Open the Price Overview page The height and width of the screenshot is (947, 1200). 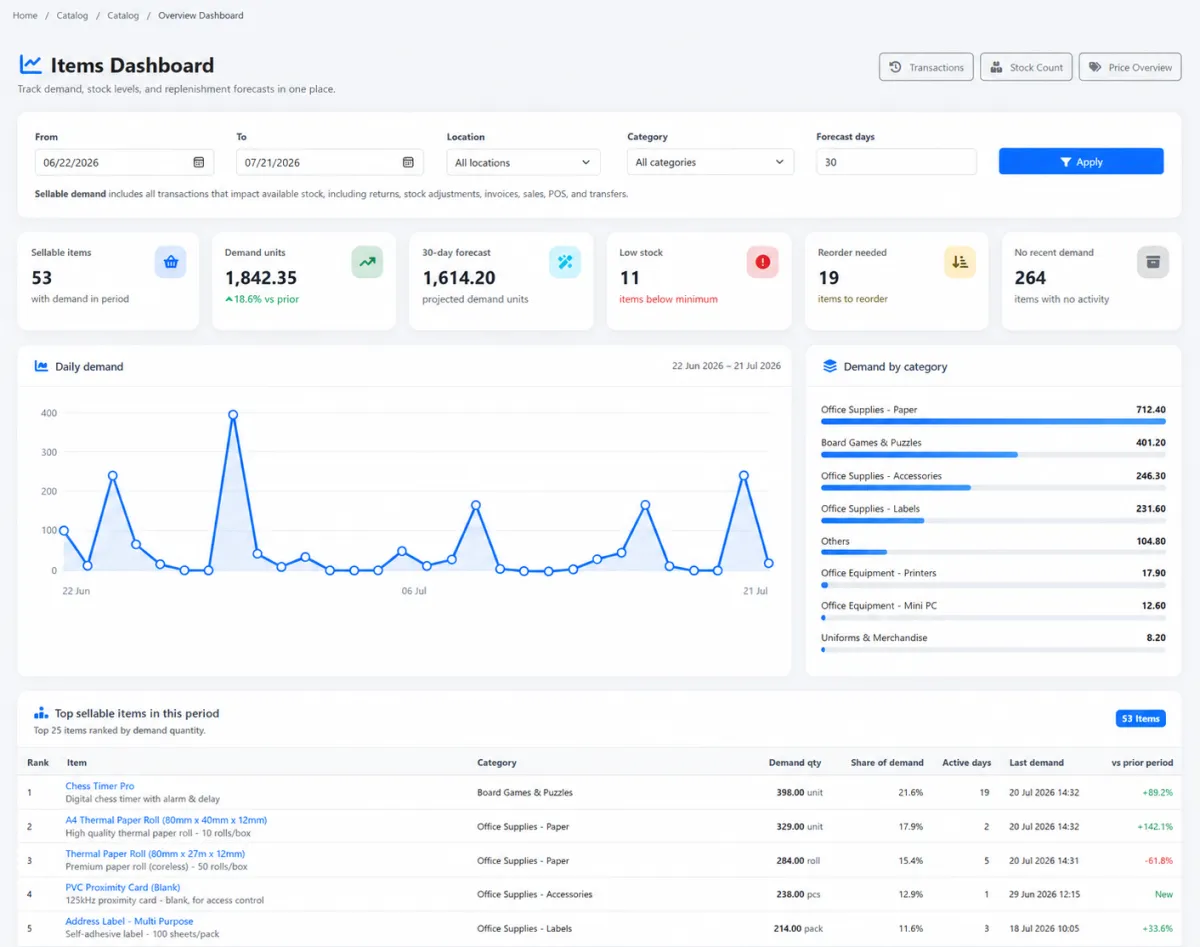(x=1130, y=67)
